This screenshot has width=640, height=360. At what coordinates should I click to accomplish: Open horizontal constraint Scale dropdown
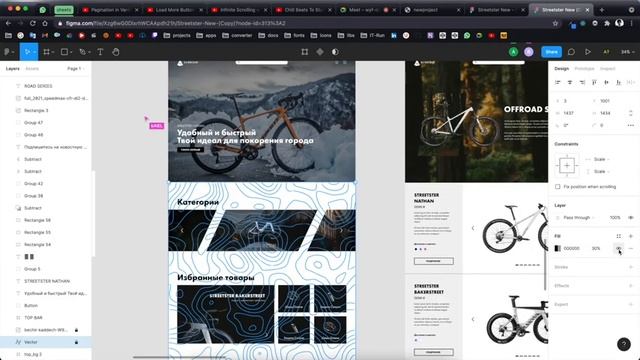[602, 159]
